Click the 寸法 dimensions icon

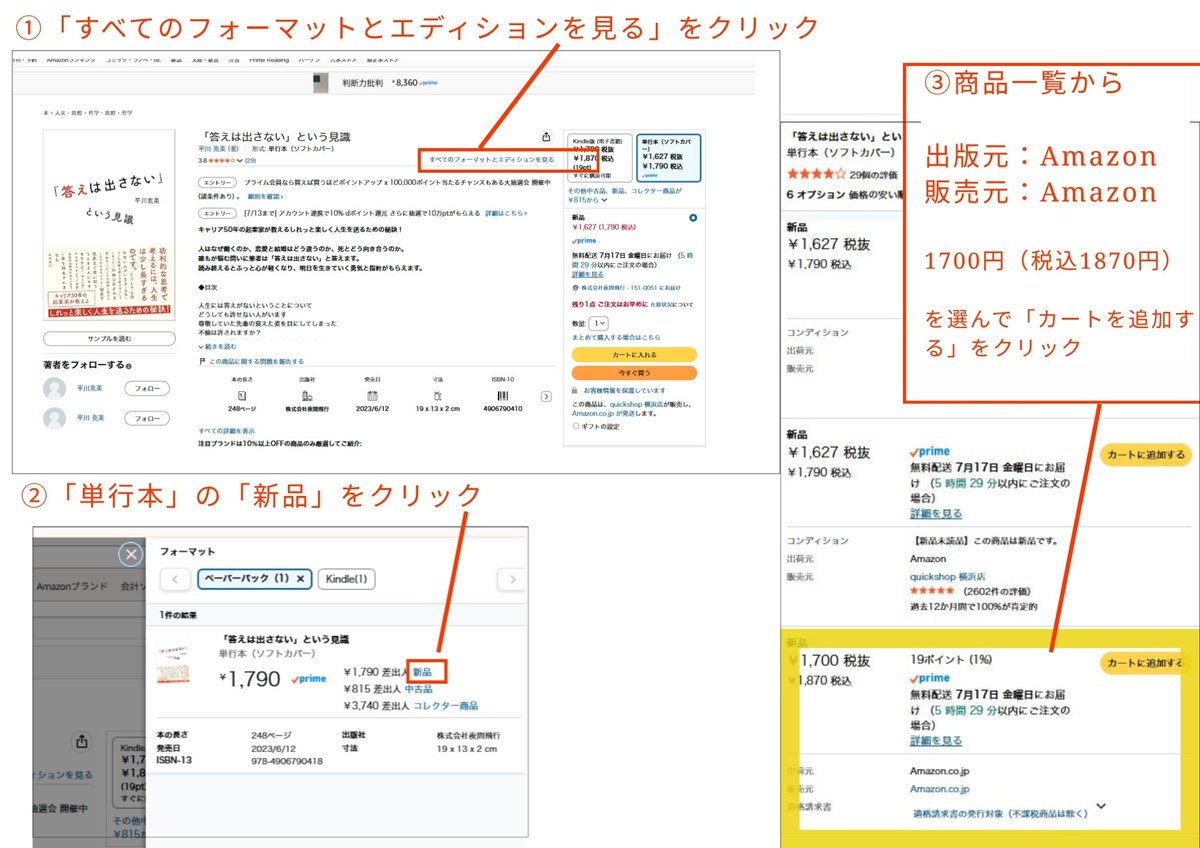pos(438,396)
